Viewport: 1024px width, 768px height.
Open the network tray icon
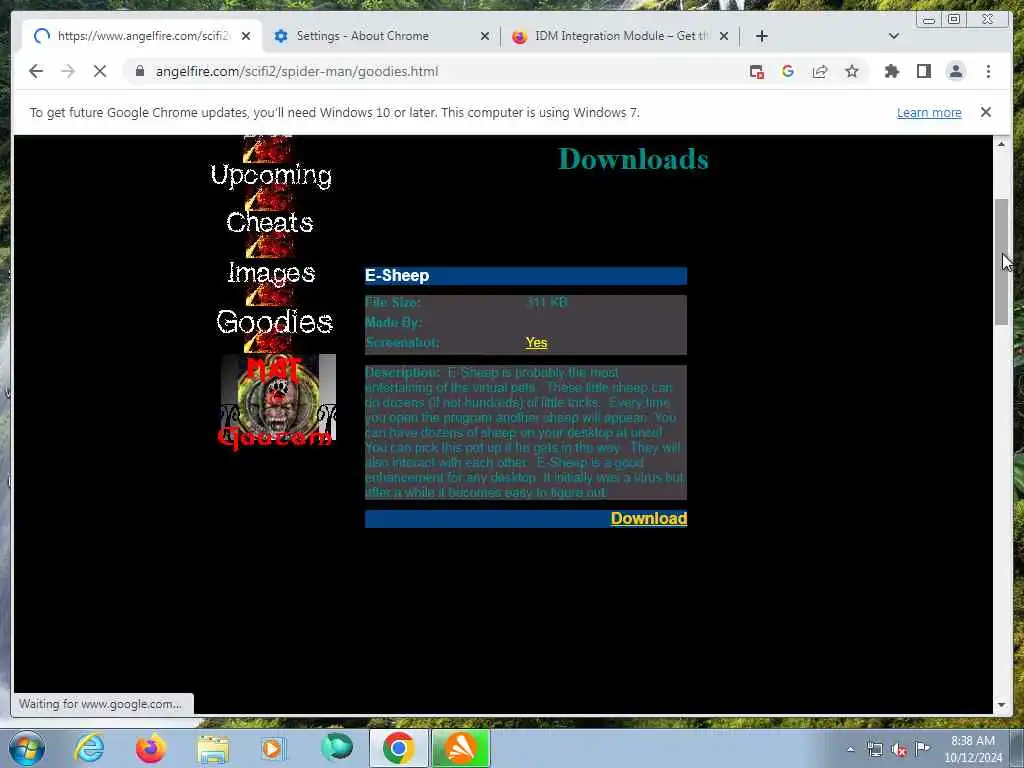[874, 750]
